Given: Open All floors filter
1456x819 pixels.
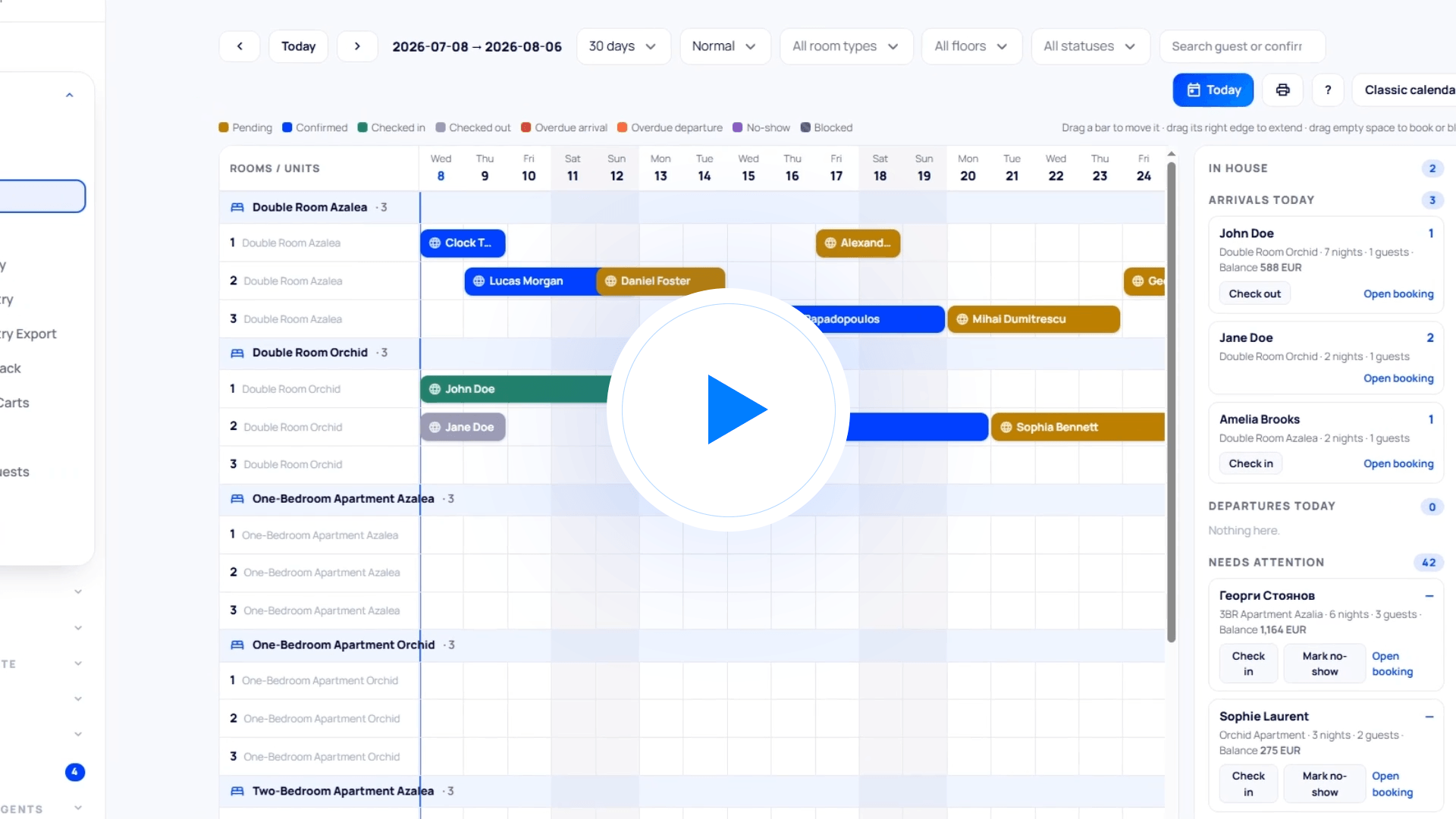Looking at the screenshot, I should 971,46.
